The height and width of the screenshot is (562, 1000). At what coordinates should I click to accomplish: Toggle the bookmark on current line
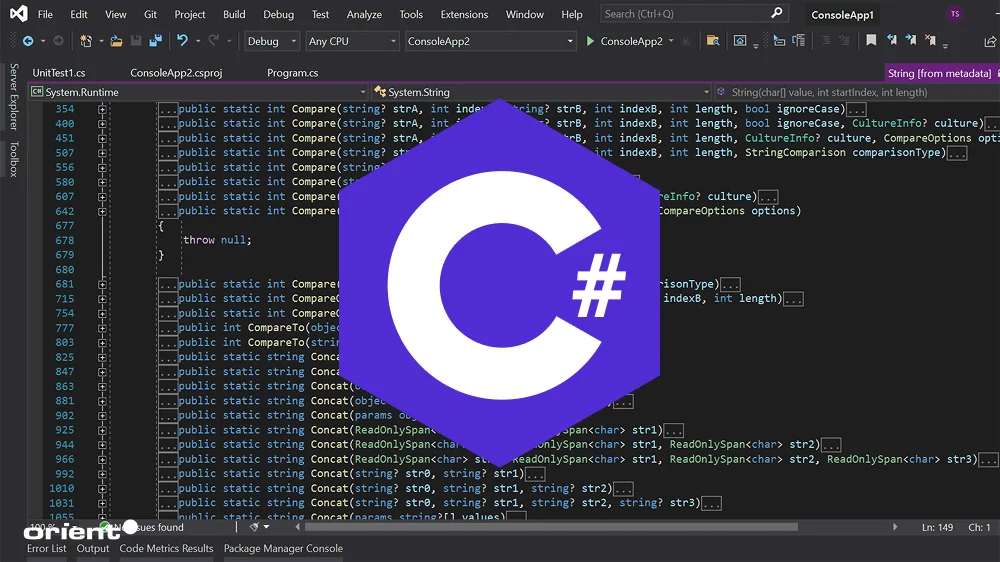click(x=871, y=41)
